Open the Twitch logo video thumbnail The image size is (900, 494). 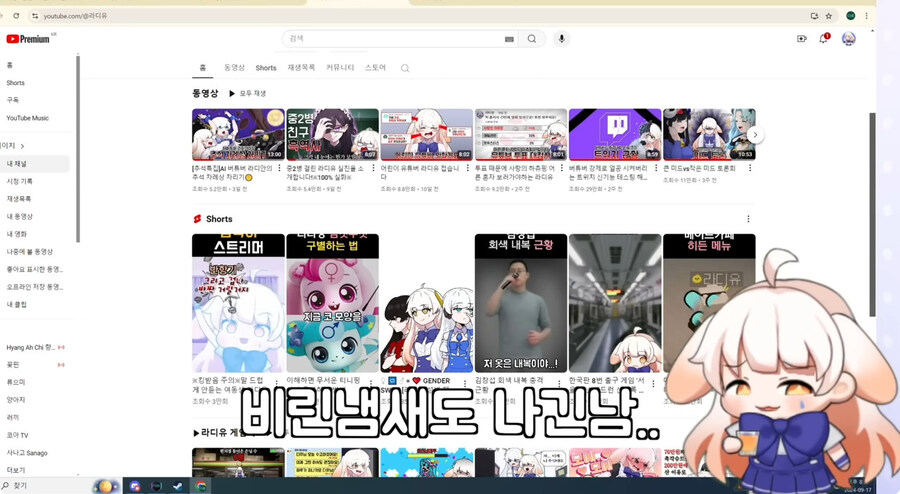614,134
